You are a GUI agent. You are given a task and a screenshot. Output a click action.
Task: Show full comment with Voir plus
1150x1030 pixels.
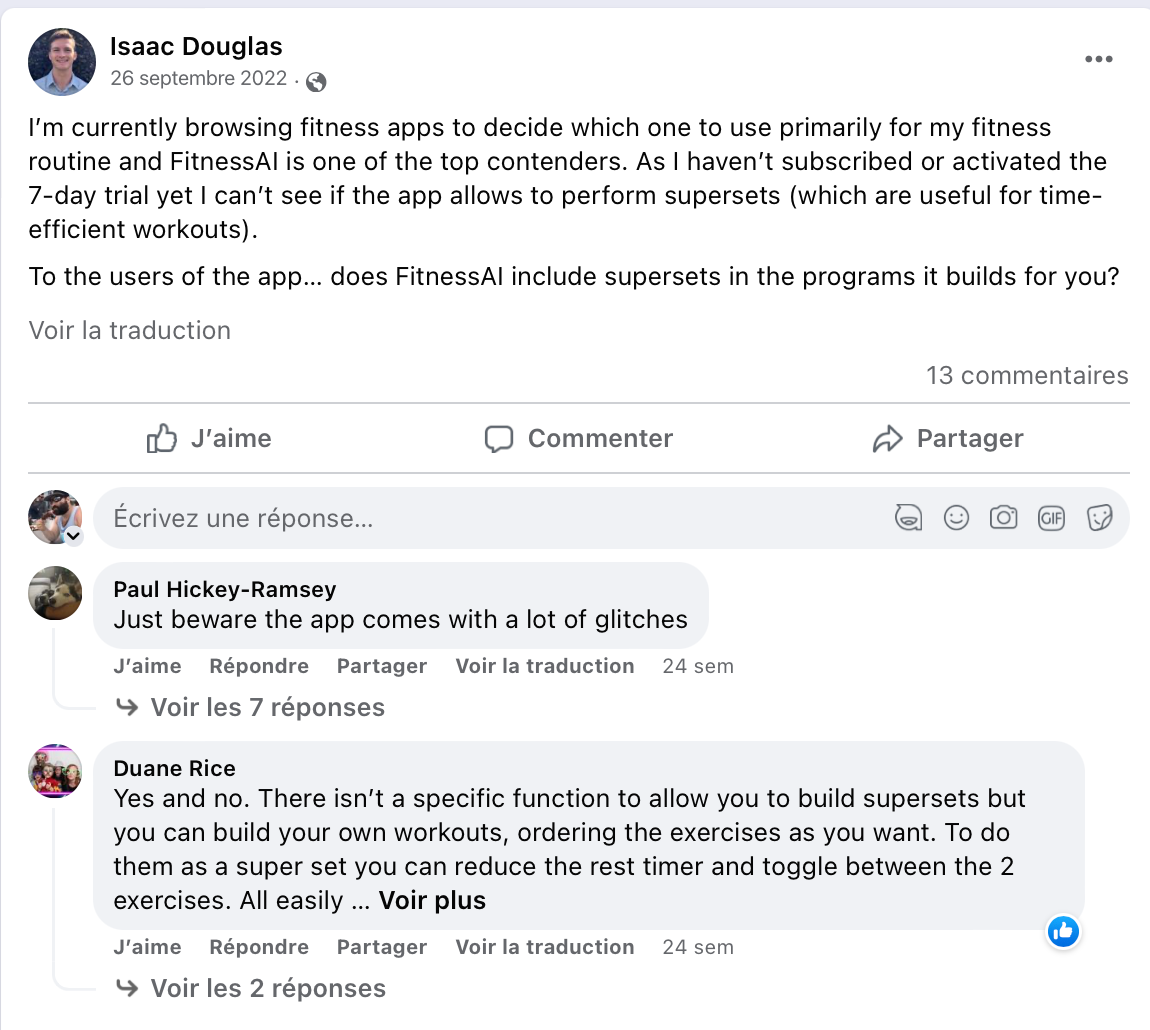tap(432, 900)
